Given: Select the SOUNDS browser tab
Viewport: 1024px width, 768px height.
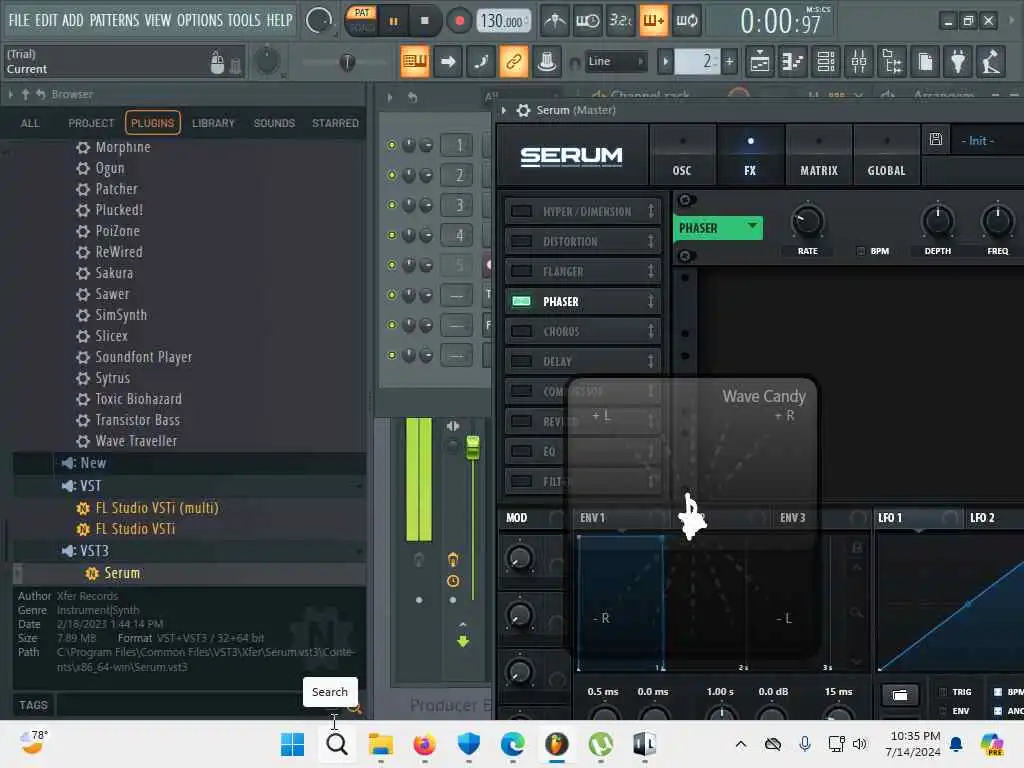Looking at the screenshot, I should (274, 123).
